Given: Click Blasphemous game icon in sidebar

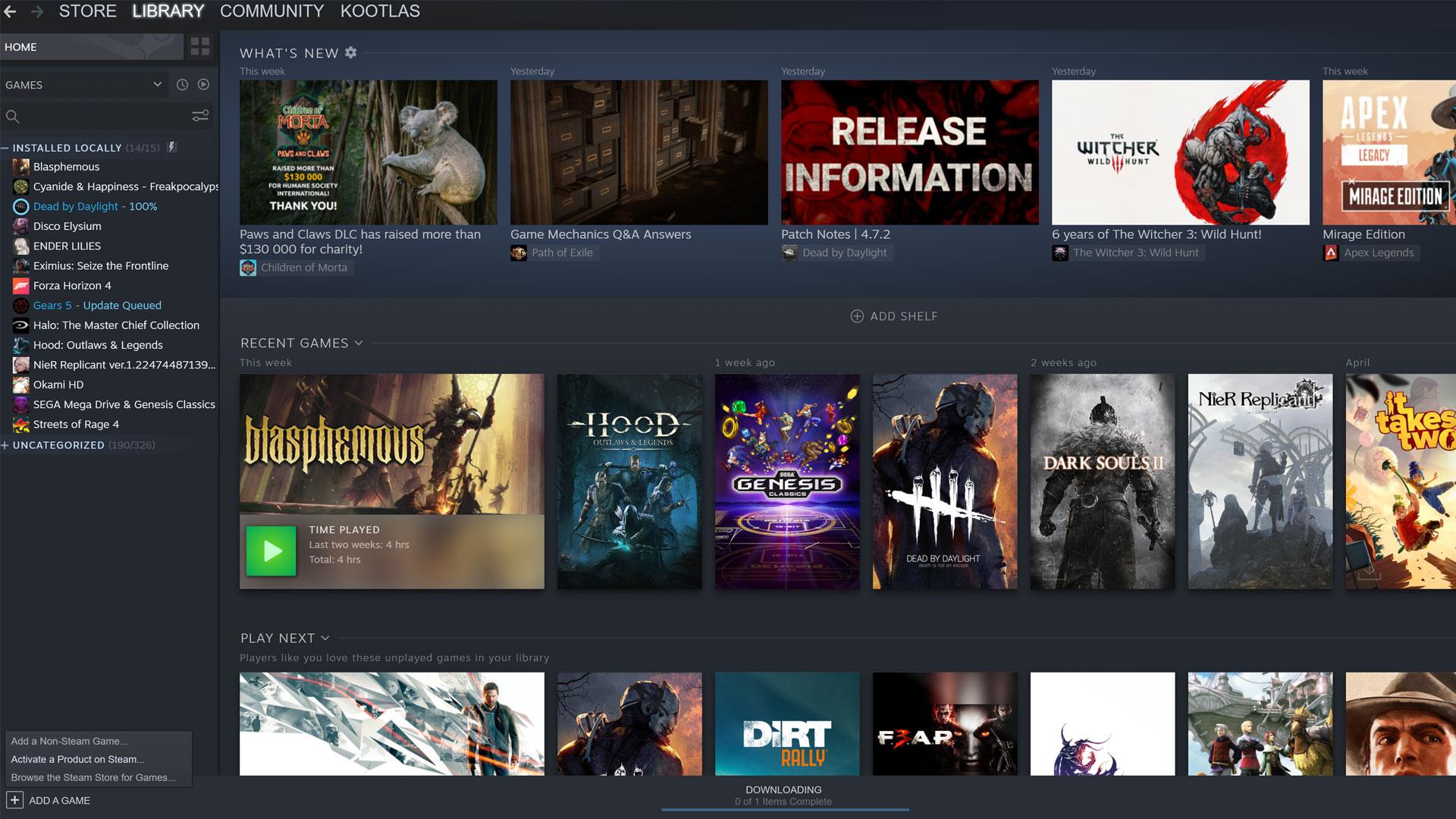Looking at the screenshot, I should (21, 167).
